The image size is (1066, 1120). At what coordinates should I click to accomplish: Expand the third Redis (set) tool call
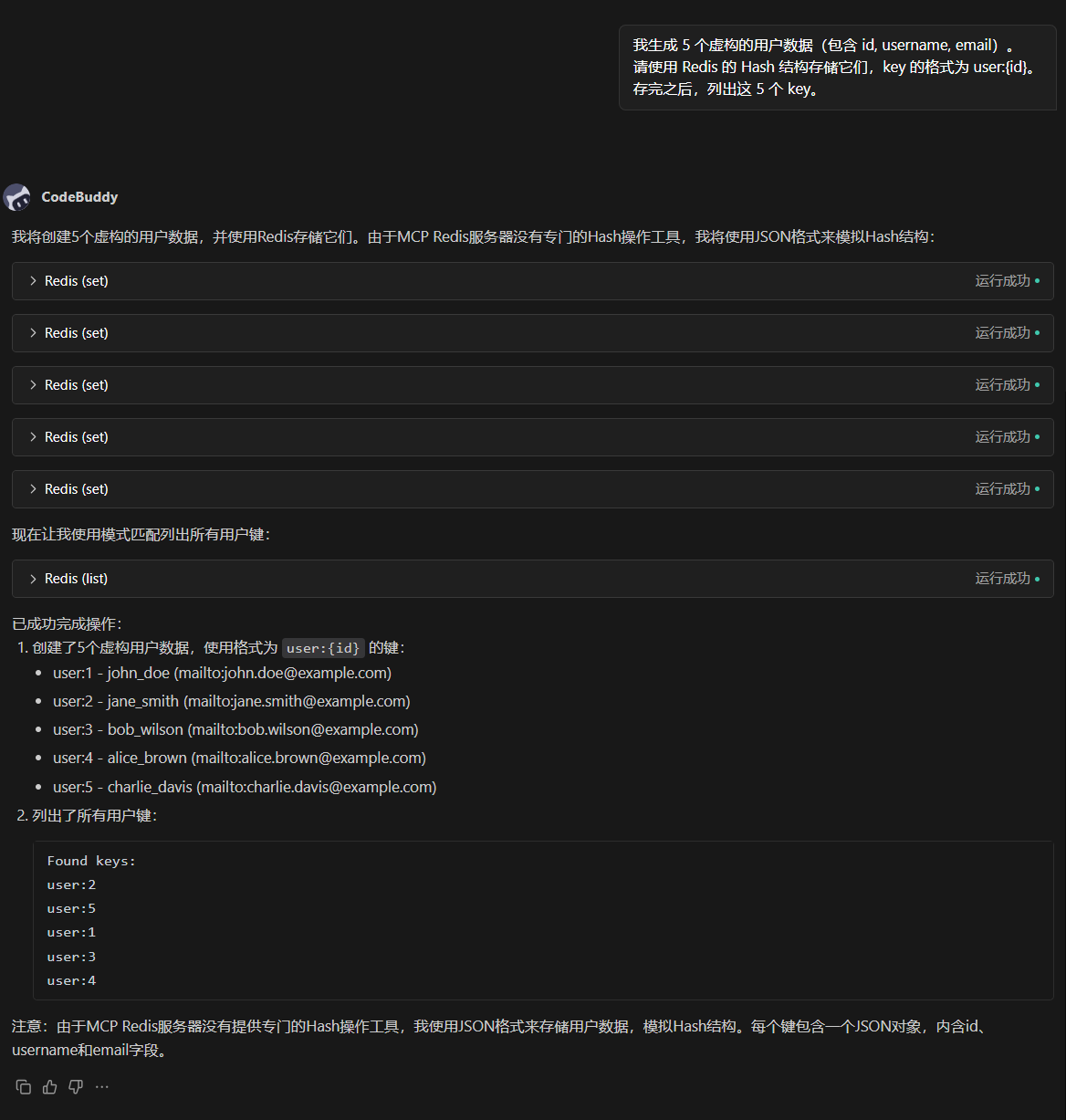(532, 385)
